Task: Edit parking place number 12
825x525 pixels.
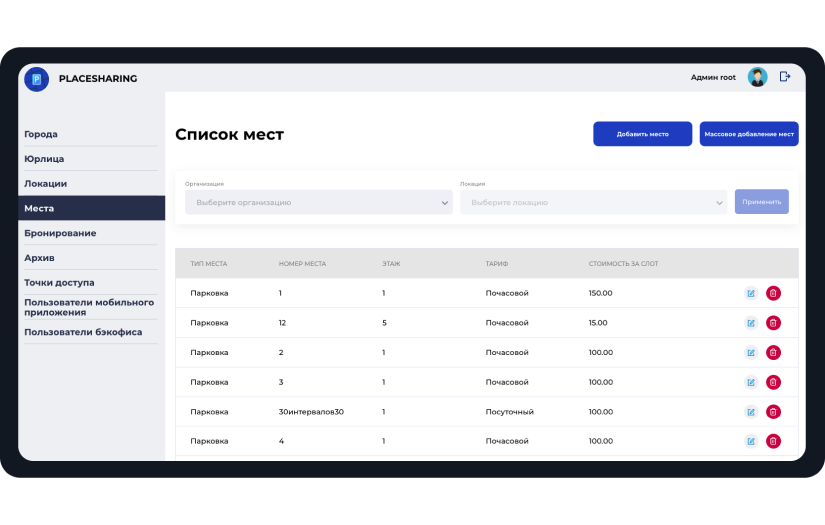Action: tap(751, 323)
